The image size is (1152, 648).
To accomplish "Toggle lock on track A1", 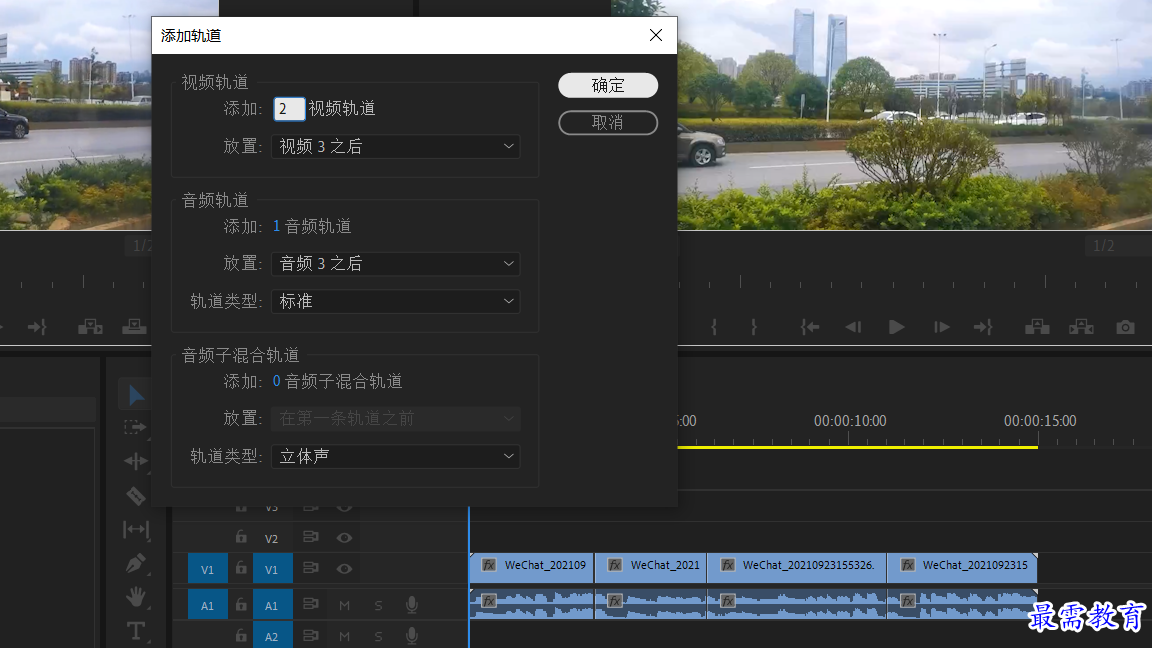I will [x=241, y=605].
